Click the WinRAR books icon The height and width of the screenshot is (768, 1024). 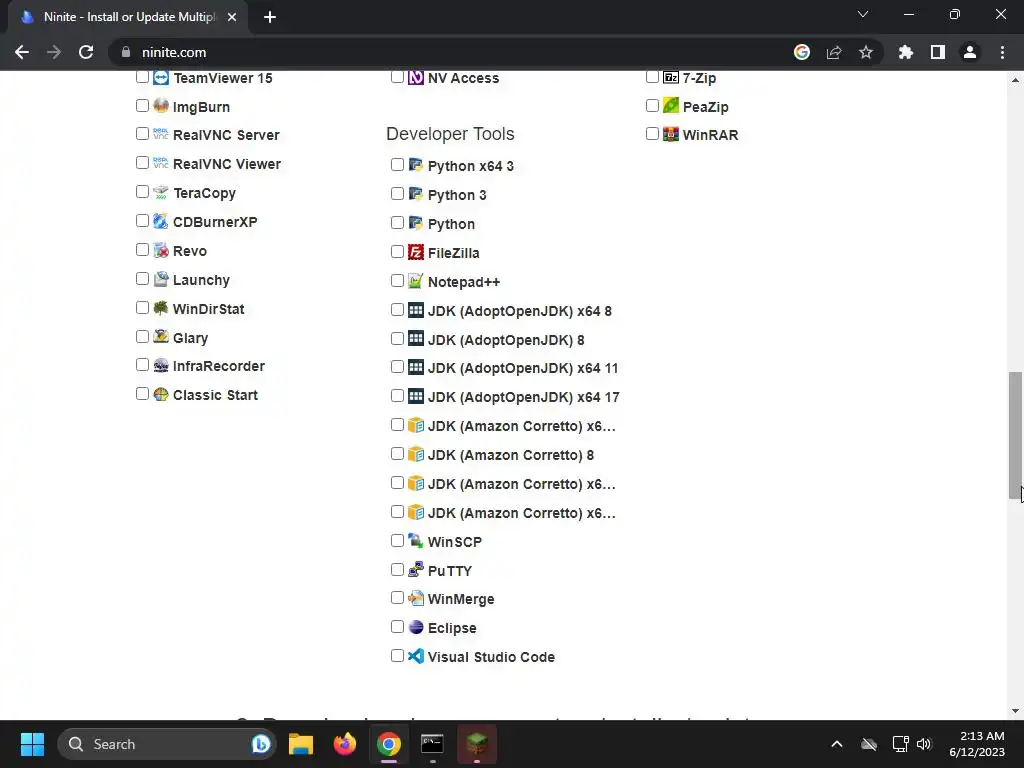(x=671, y=135)
